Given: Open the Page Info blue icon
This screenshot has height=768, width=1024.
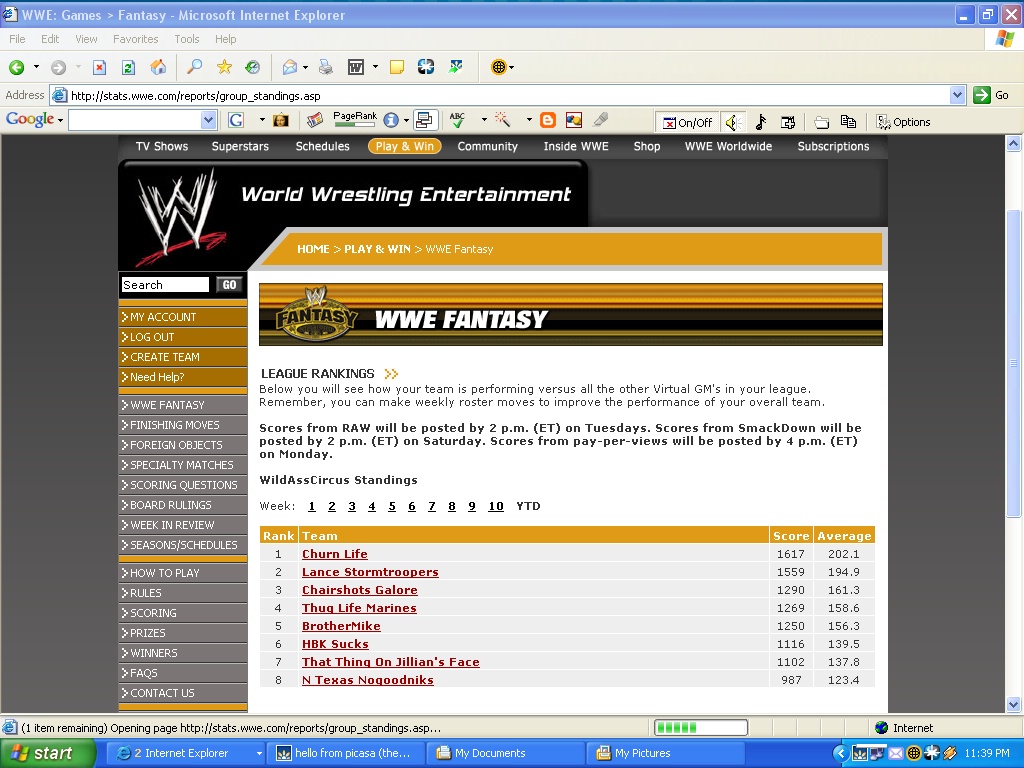Looking at the screenshot, I should coord(391,120).
